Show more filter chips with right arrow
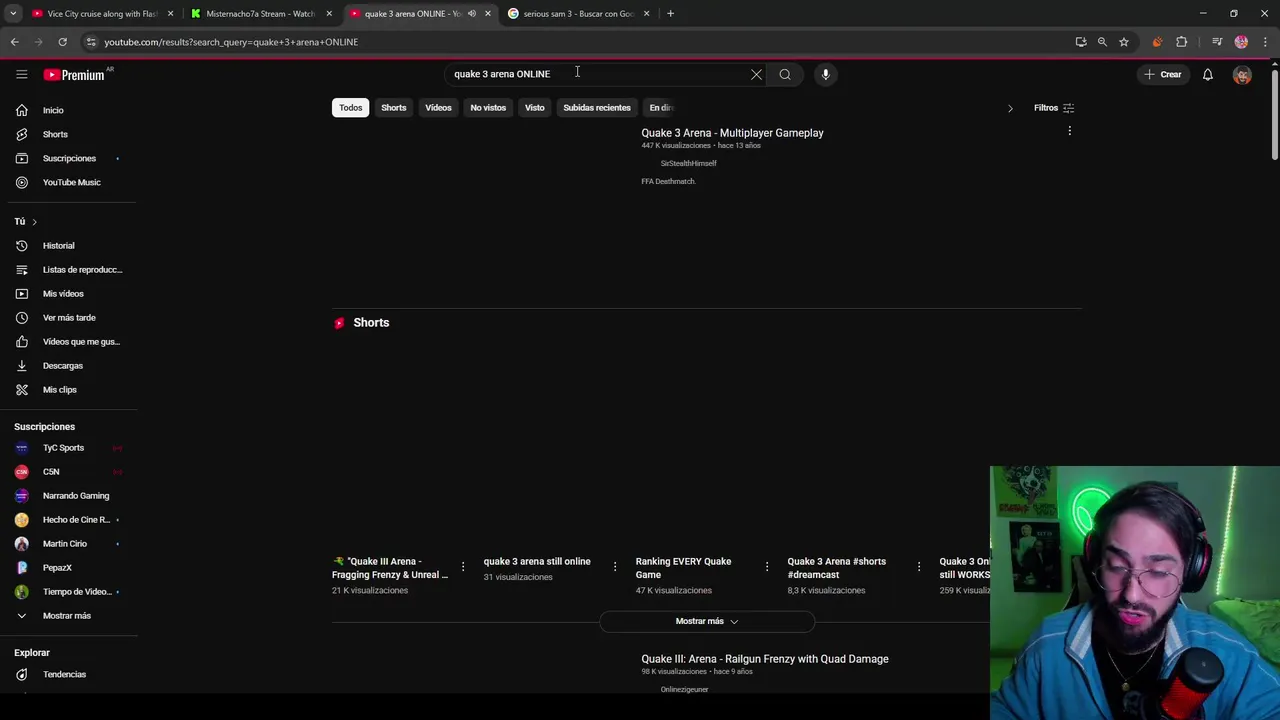 tap(1009, 108)
